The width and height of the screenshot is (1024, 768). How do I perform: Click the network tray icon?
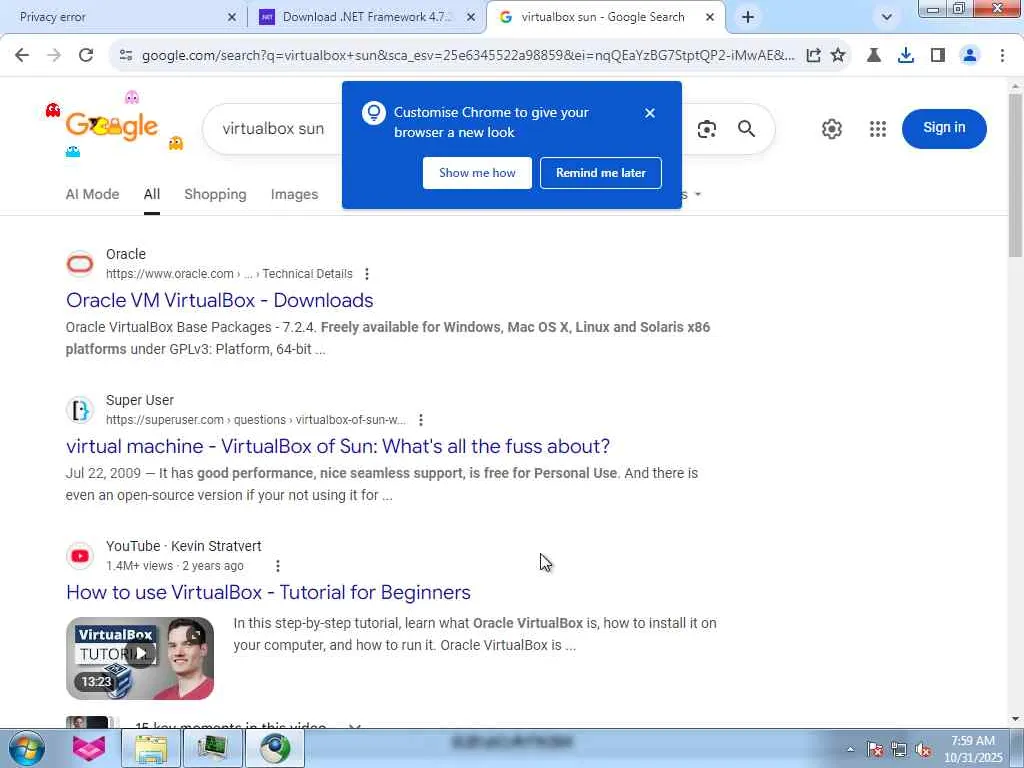point(899,750)
